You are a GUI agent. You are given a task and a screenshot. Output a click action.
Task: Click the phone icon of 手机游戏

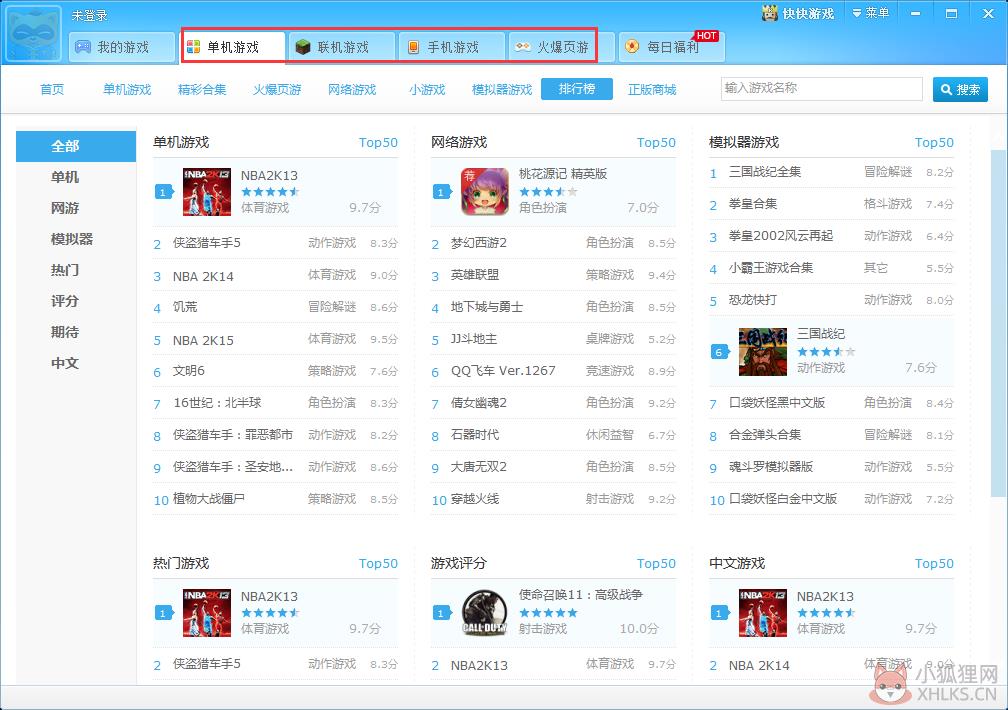(413, 47)
